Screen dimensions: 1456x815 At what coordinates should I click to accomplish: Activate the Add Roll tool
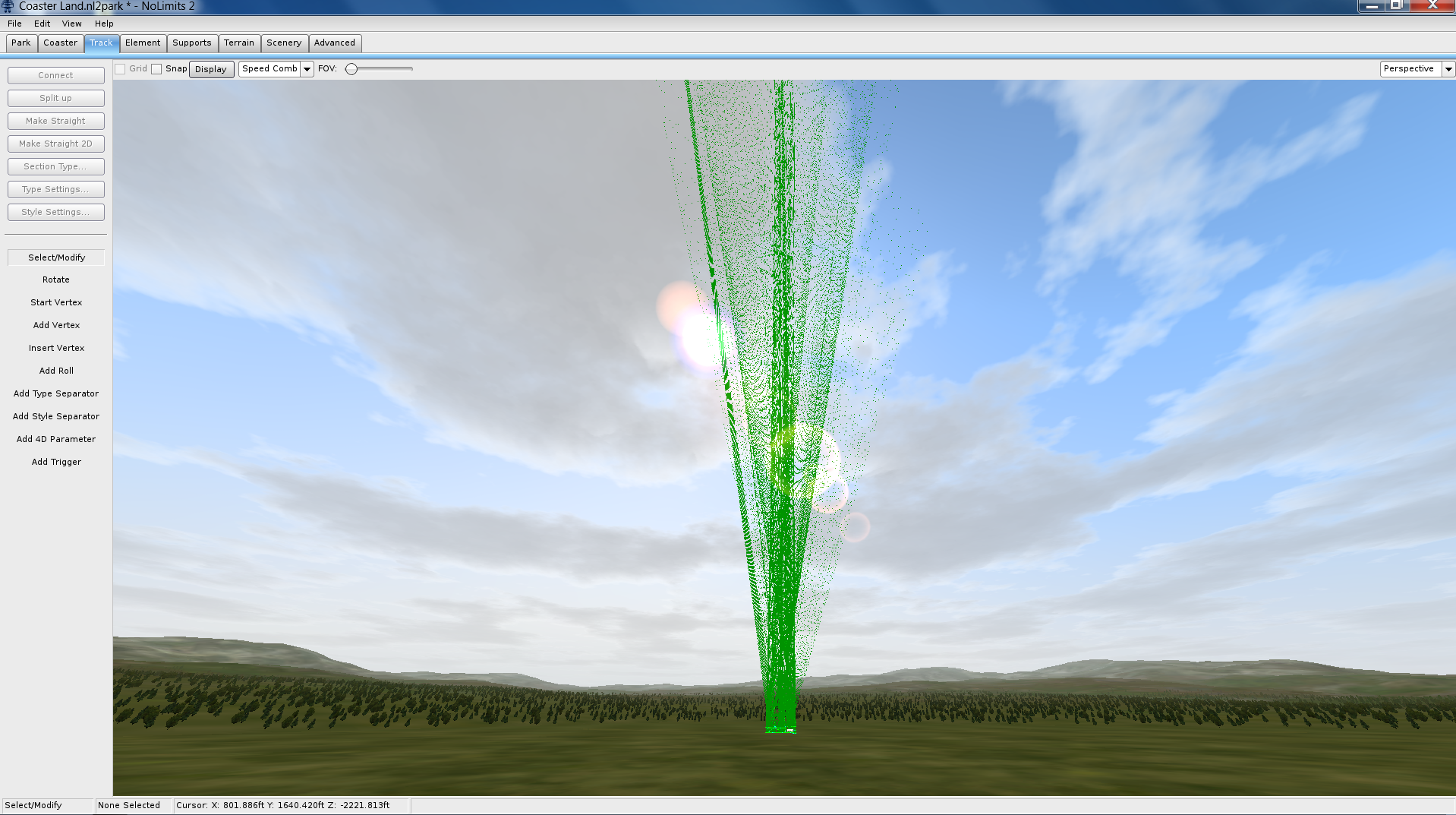[x=56, y=371]
